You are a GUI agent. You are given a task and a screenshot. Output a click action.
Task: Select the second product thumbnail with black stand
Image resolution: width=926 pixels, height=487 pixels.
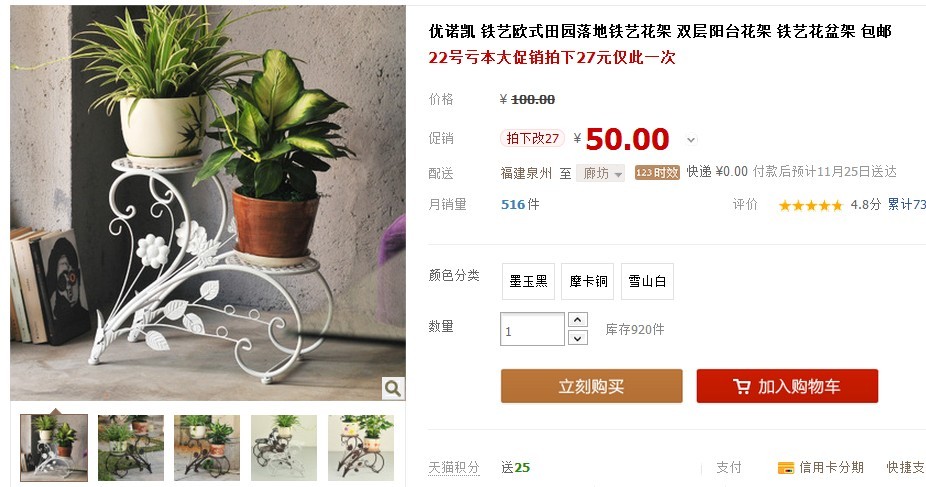[x=131, y=447]
